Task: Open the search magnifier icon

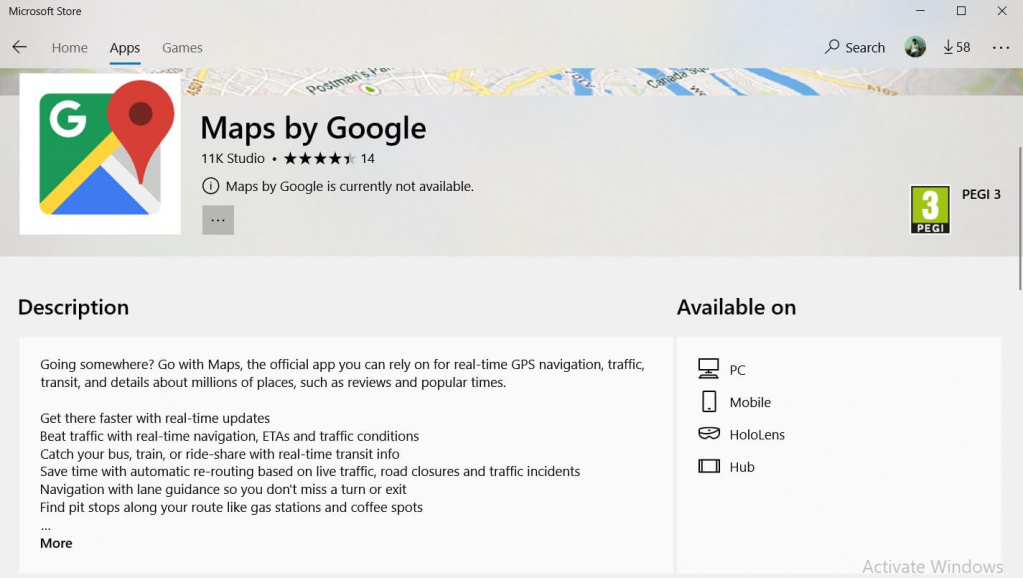Action: [x=832, y=47]
